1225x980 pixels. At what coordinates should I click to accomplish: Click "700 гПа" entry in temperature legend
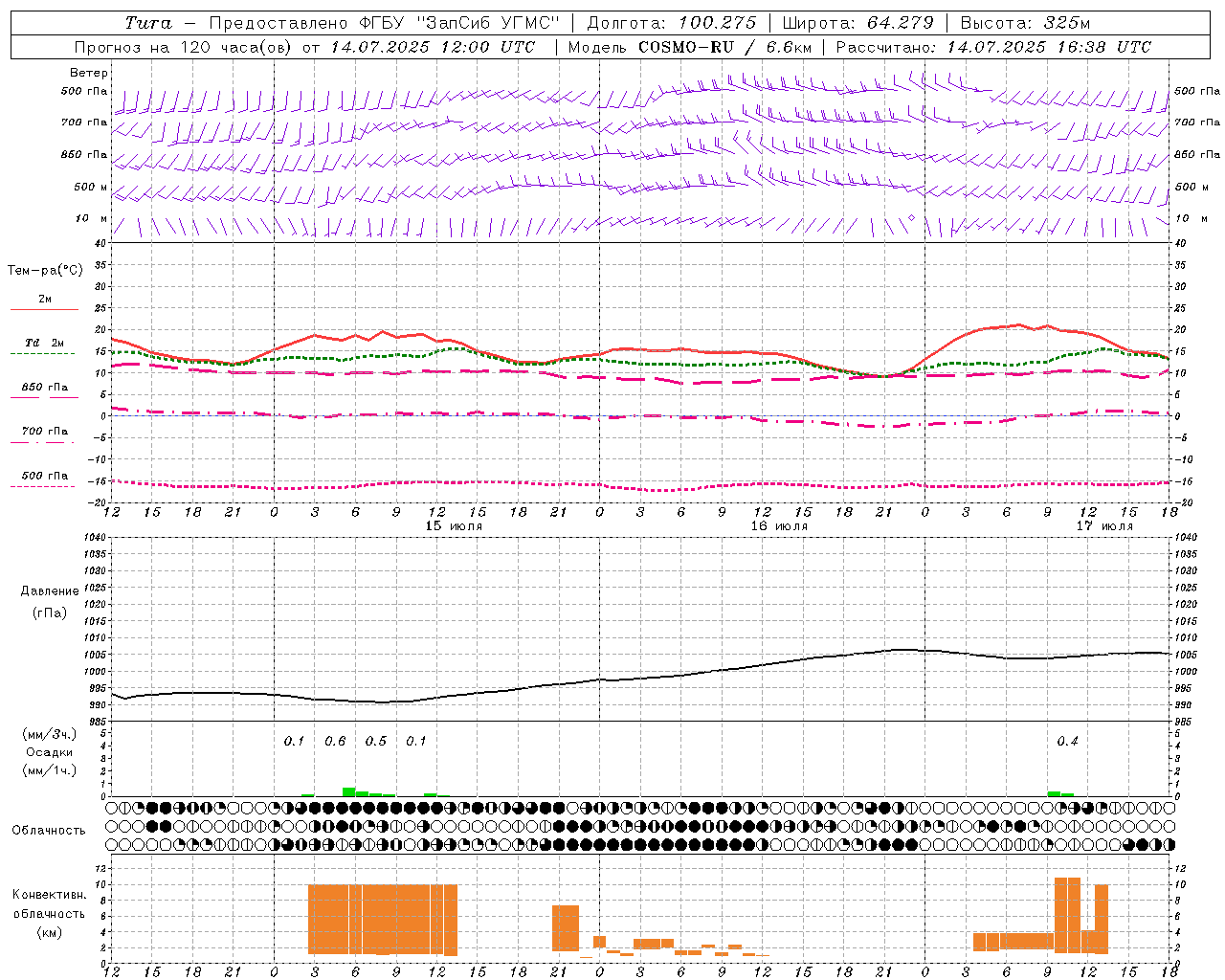tap(45, 432)
